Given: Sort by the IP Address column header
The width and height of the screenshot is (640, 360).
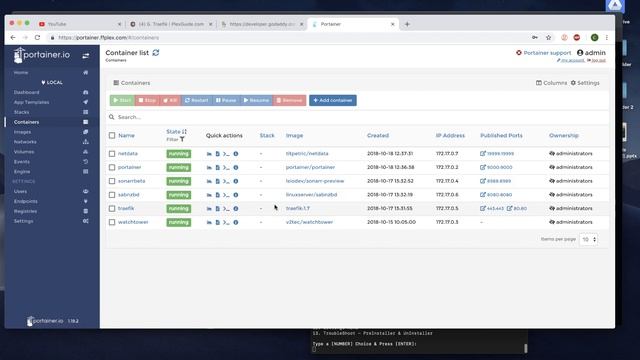Looking at the screenshot, I should point(450,136).
